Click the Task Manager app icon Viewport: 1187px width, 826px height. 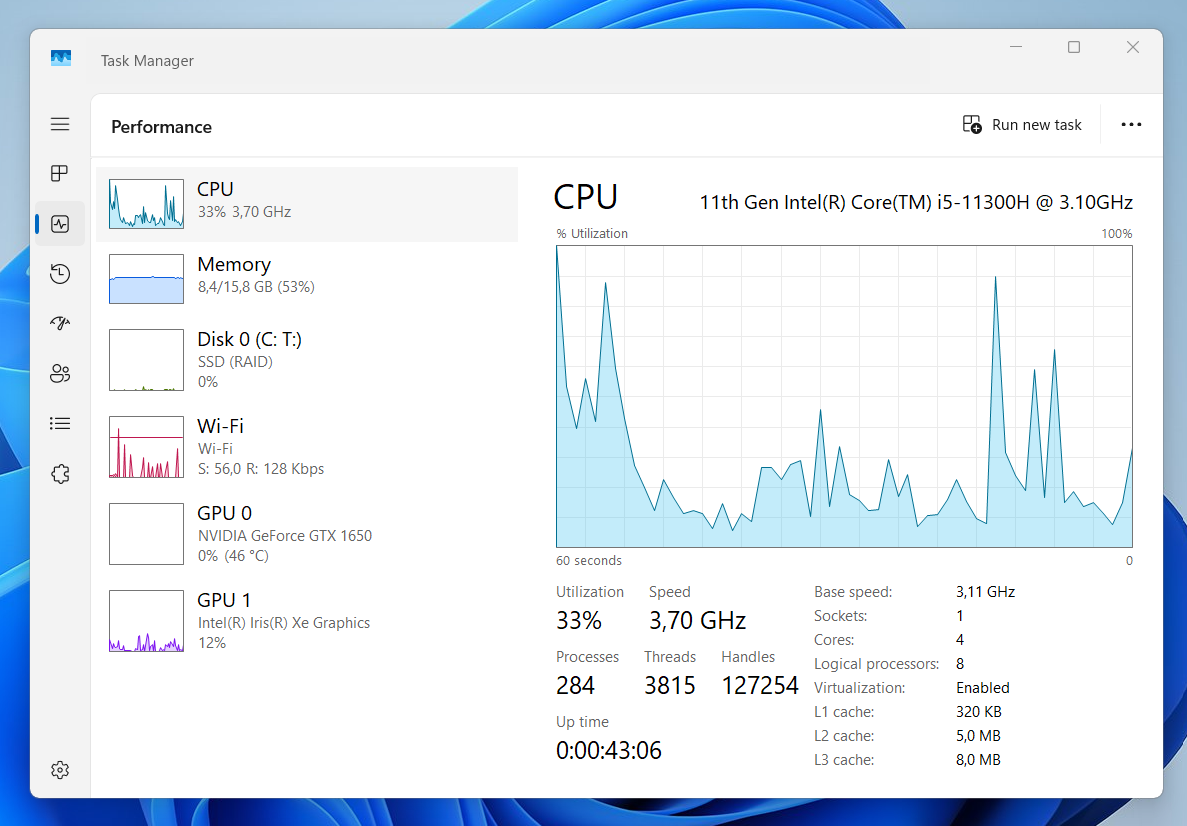(x=61, y=58)
